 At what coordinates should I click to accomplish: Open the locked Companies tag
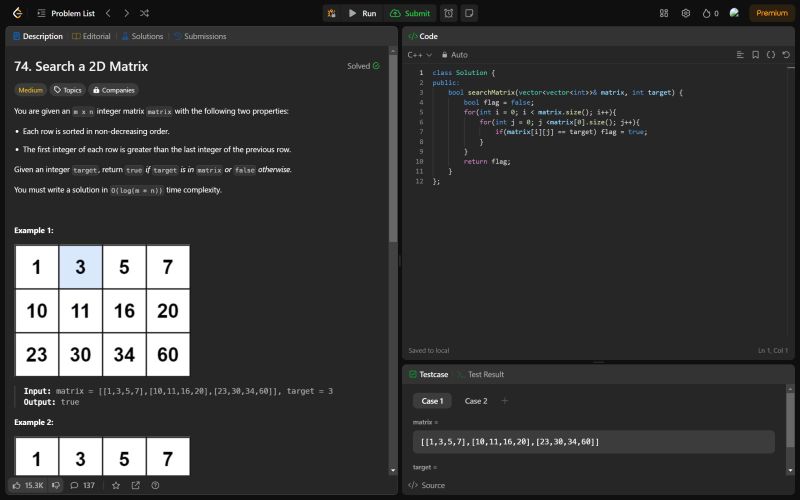(x=113, y=90)
